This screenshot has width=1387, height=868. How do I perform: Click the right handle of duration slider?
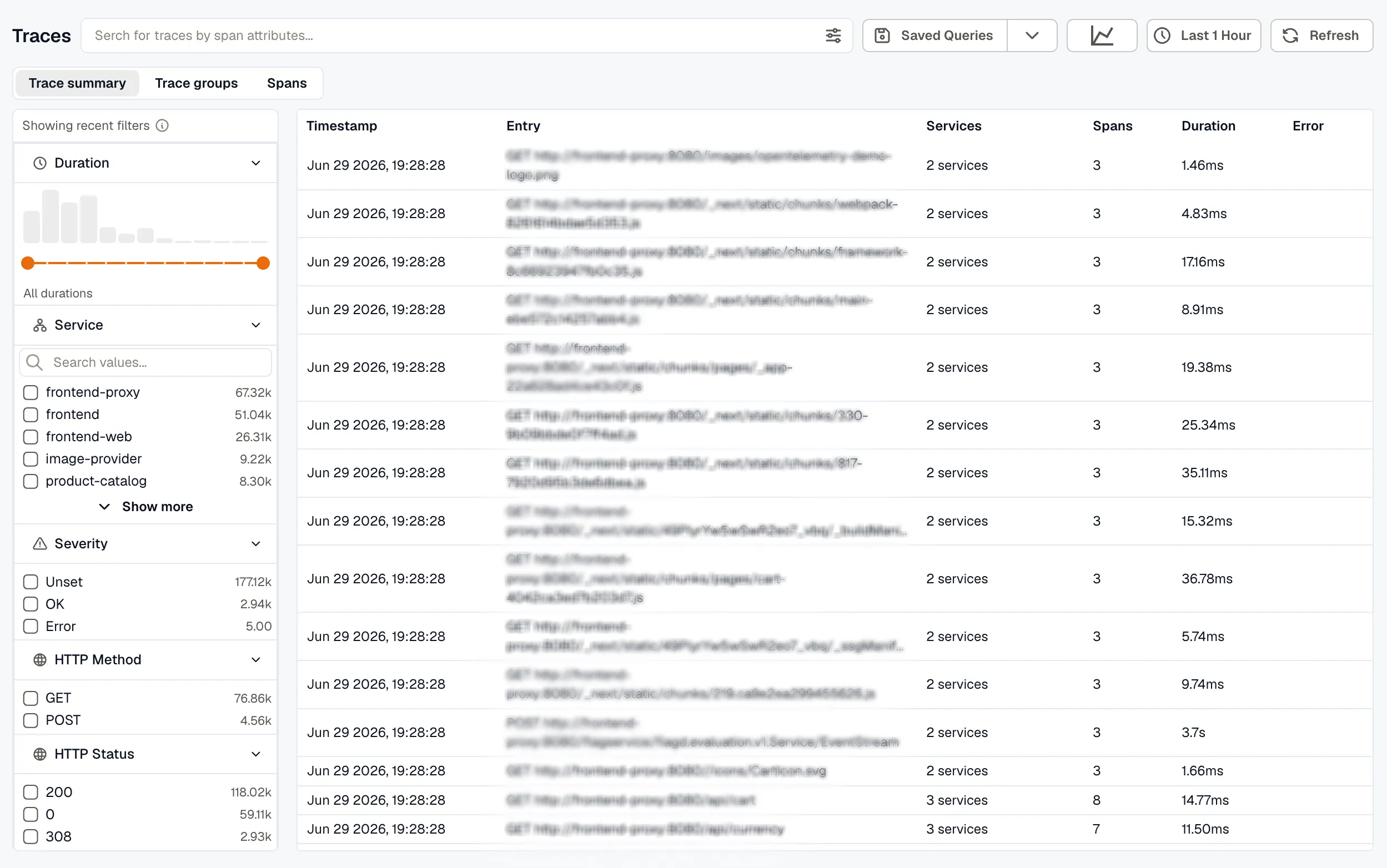point(263,263)
